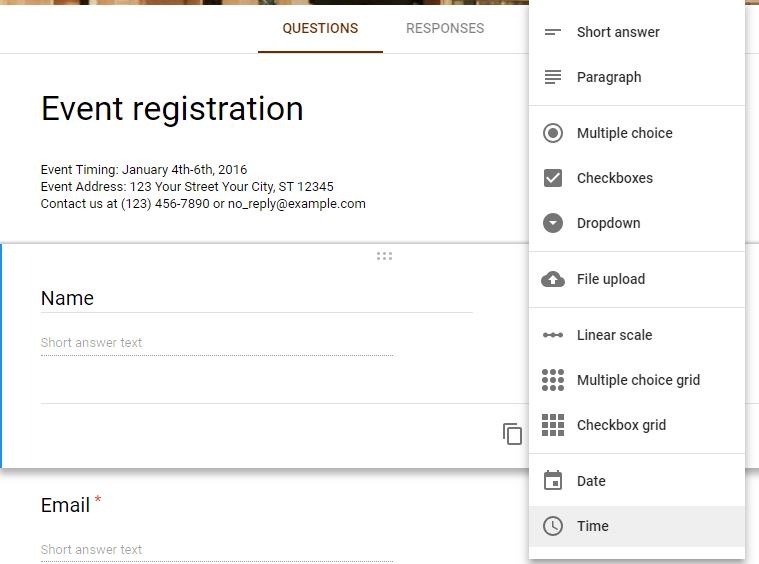Click the Paragraph lines icon
Viewport: 759px width, 564px height.
[552, 77]
